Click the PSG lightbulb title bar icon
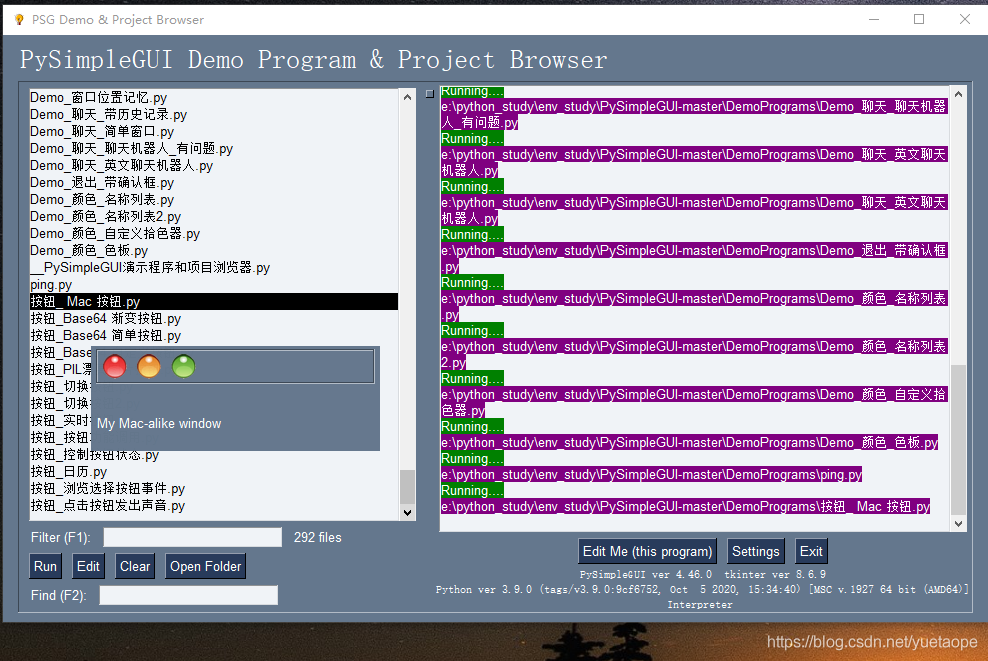This screenshot has height=661, width=988. pos(19,20)
